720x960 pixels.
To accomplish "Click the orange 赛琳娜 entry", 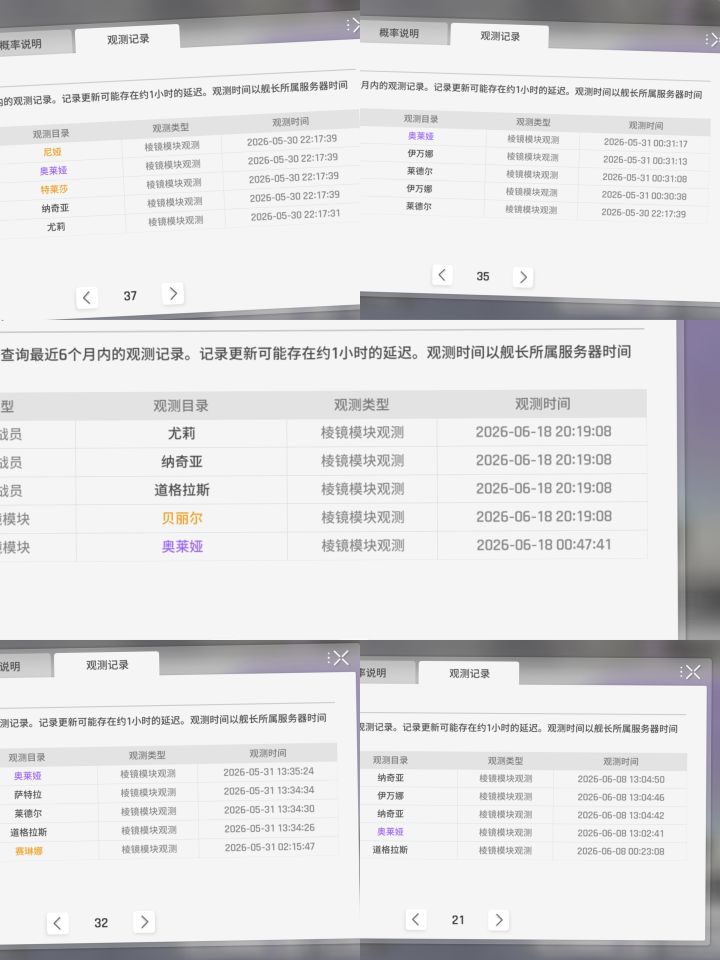I will [x=29, y=851].
